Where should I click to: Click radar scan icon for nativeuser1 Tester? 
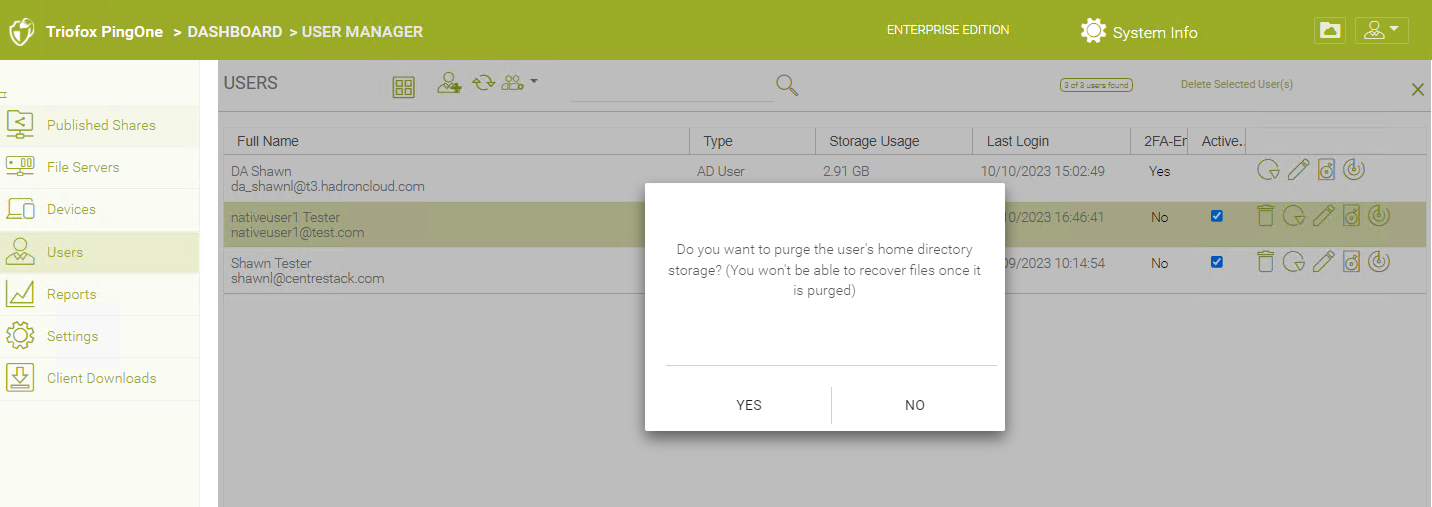[x=1380, y=215]
